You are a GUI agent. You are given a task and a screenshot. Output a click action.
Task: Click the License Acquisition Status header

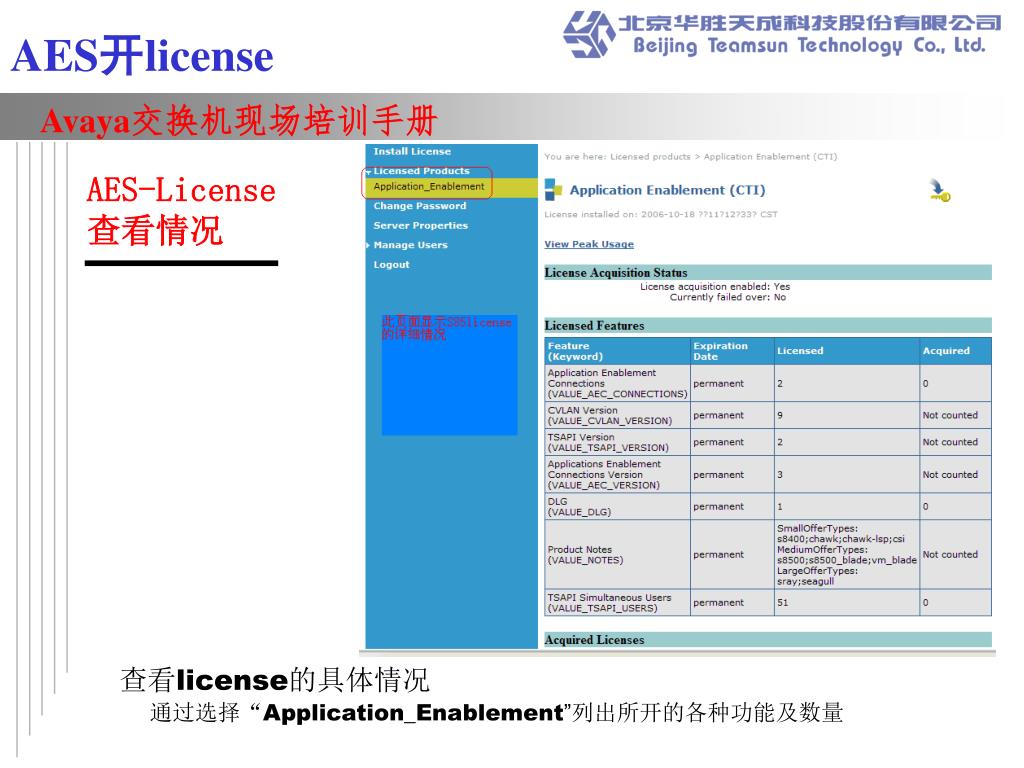[x=768, y=272]
